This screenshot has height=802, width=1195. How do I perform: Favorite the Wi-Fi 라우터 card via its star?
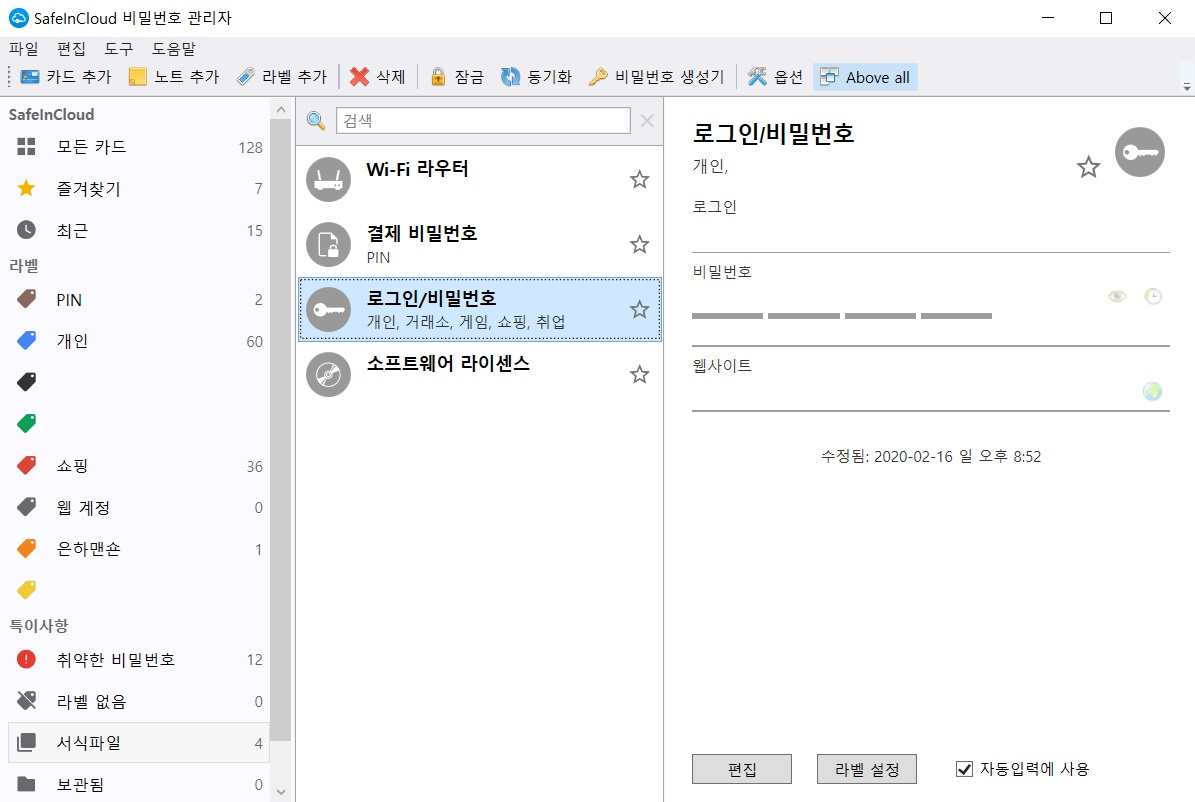coord(639,179)
